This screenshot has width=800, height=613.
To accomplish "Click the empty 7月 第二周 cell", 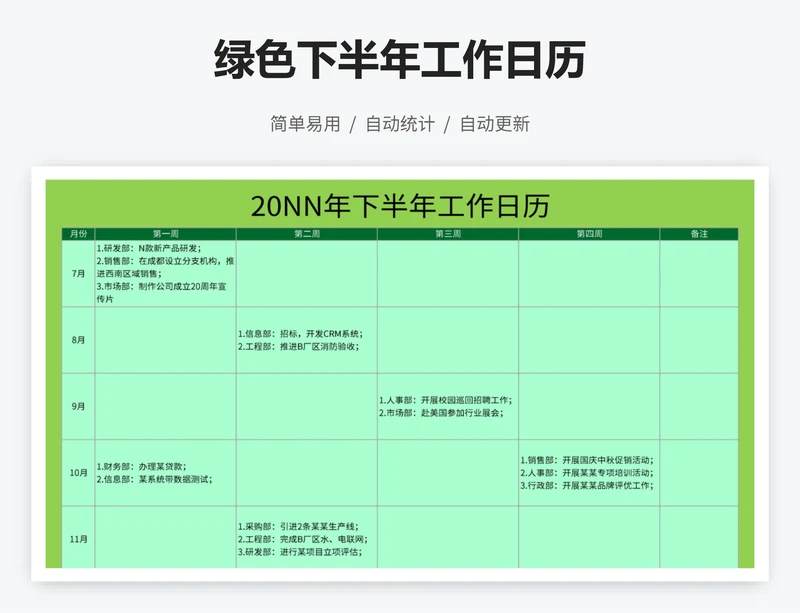I will click(x=307, y=274).
